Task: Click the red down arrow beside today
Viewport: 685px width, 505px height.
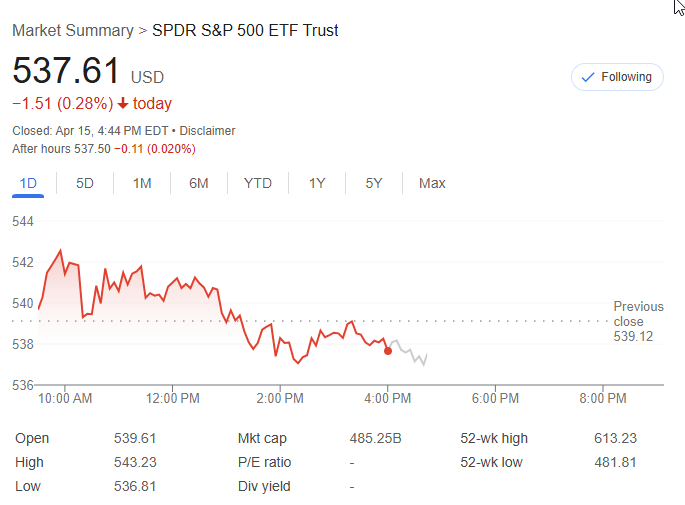Action: tap(122, 104)
